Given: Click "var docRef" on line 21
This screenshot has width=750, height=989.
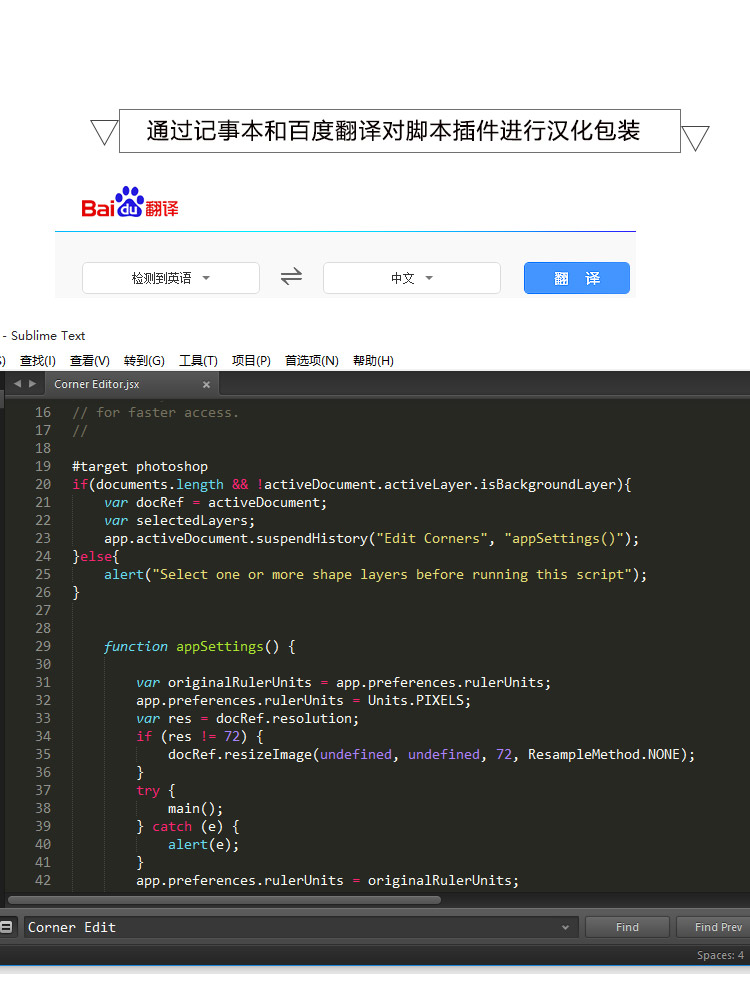Looking at the screenshot, I should 144,503.
